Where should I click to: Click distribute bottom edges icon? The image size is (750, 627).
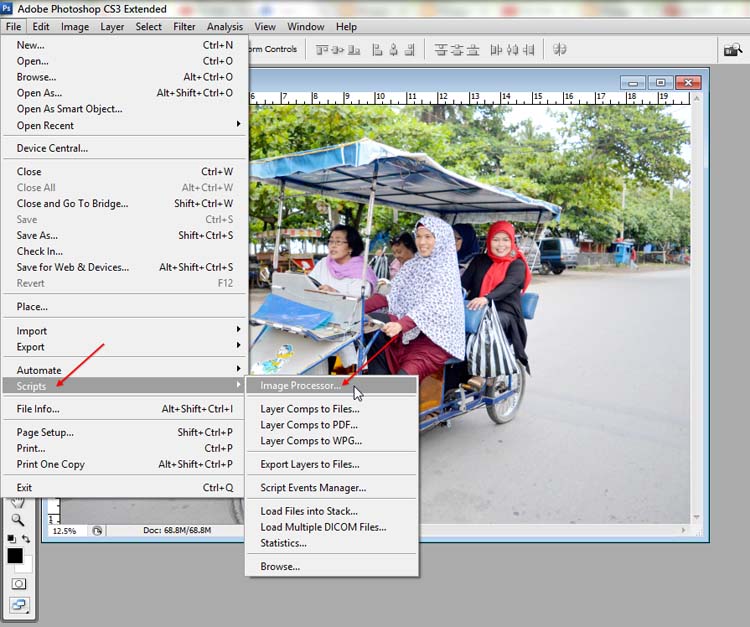tap(473, 49)
